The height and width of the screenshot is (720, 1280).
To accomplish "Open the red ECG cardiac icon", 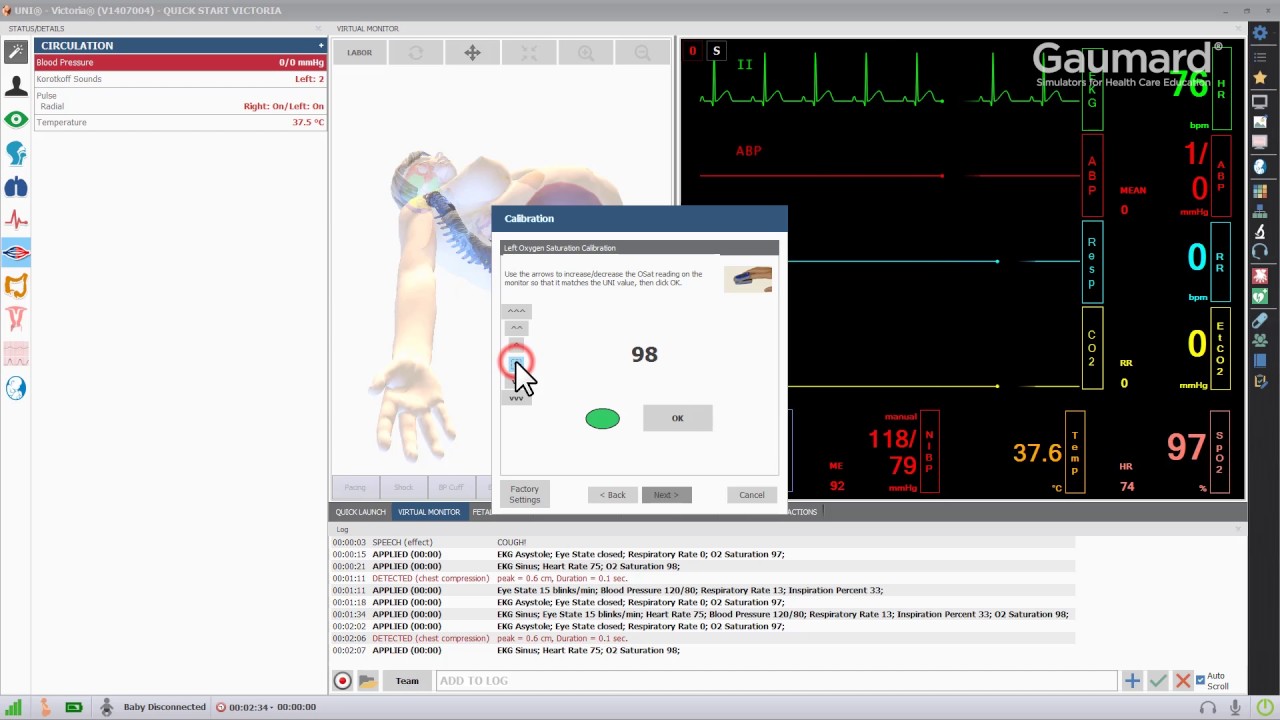I will pyautogui.click(x=16, y=220).
